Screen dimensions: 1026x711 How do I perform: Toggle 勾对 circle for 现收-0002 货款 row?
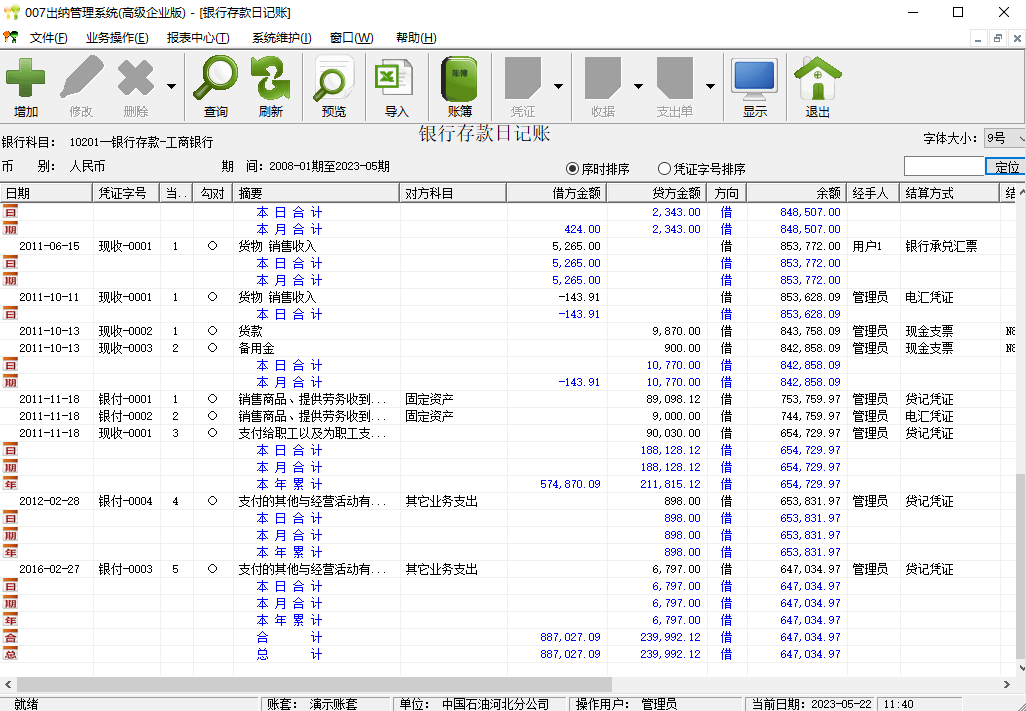tap(212, 331)
